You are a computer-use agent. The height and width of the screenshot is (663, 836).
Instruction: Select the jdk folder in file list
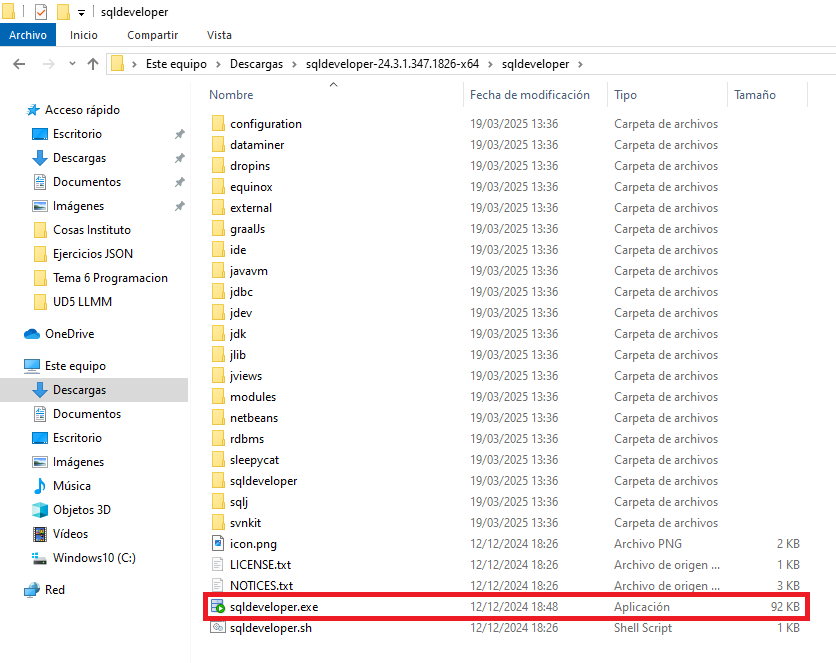tap(238, 334)
